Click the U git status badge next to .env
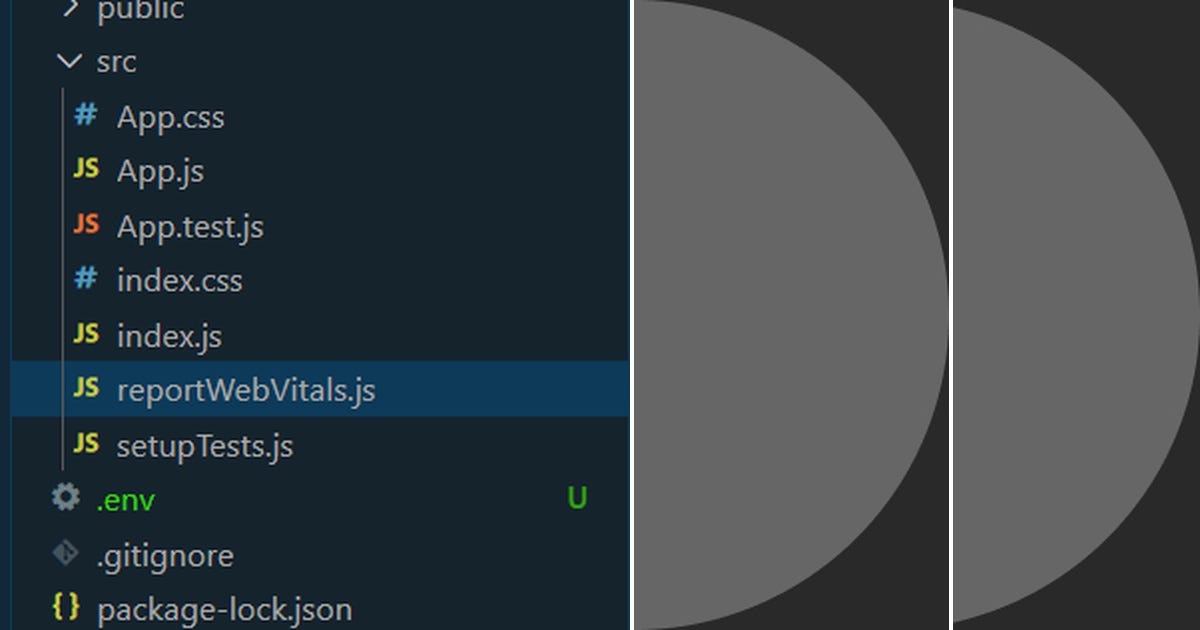1200x630 pixels. click(577, 499)
